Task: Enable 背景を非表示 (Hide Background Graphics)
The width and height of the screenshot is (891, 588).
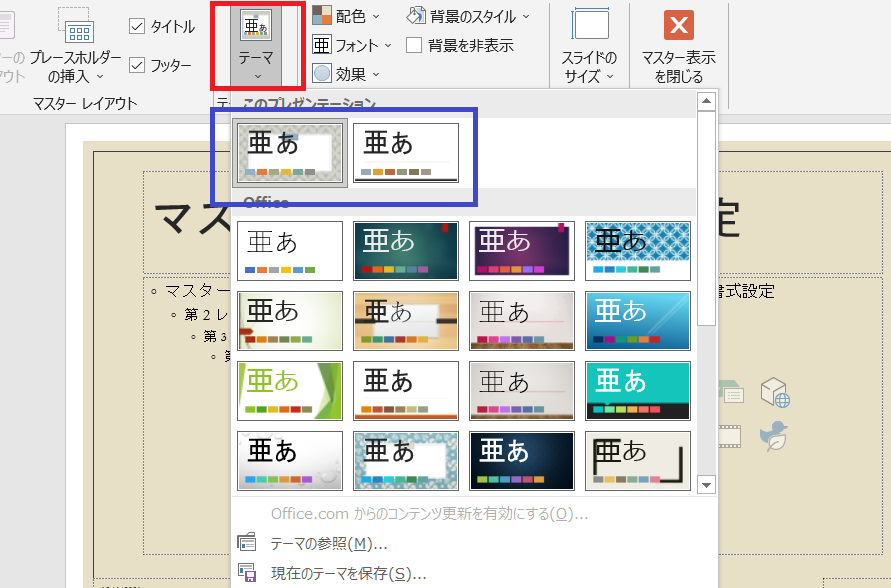Action: [x=415, y=44]
